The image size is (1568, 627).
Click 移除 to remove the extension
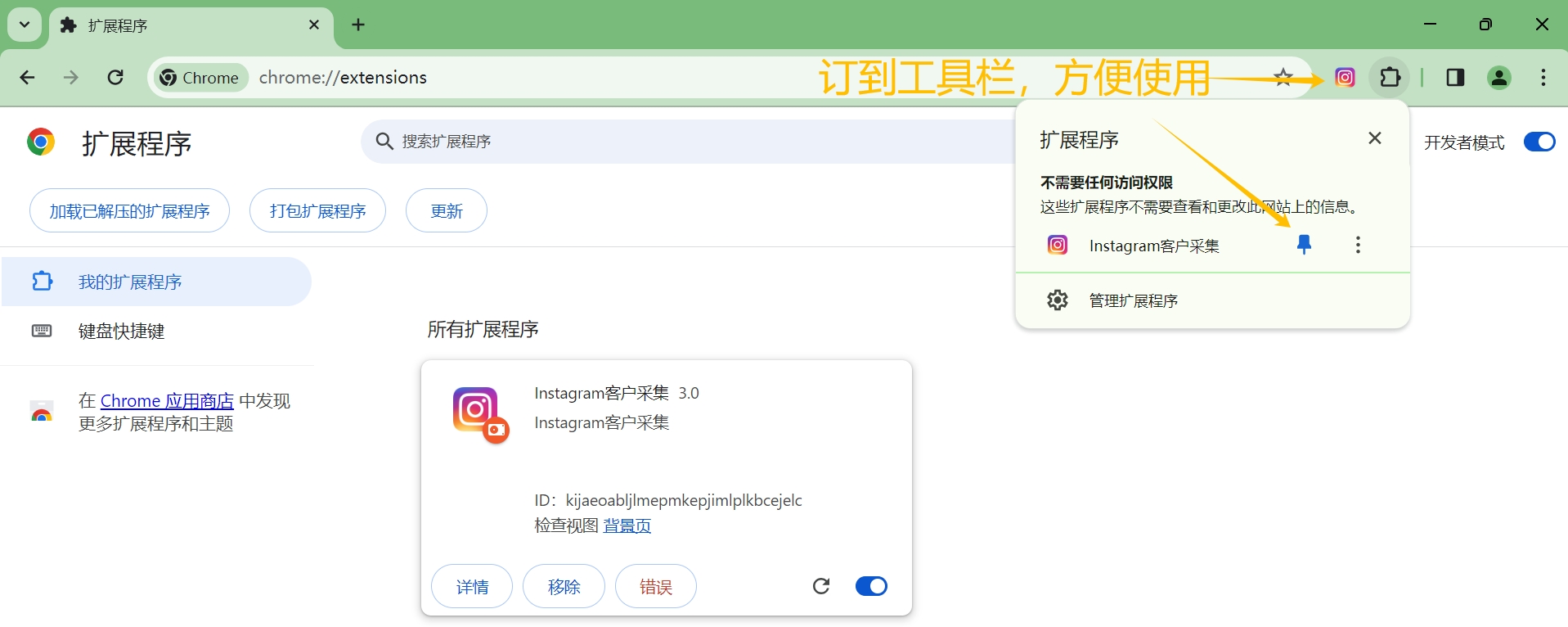click(564, 586)
